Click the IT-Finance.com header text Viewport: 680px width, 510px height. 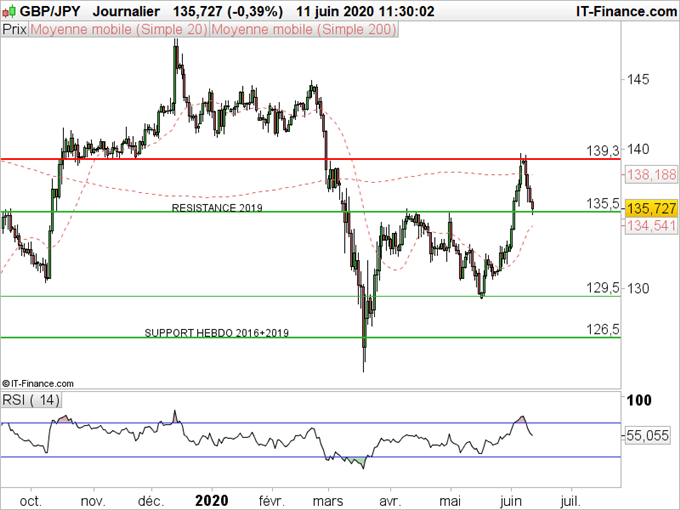tap(626, 11)
